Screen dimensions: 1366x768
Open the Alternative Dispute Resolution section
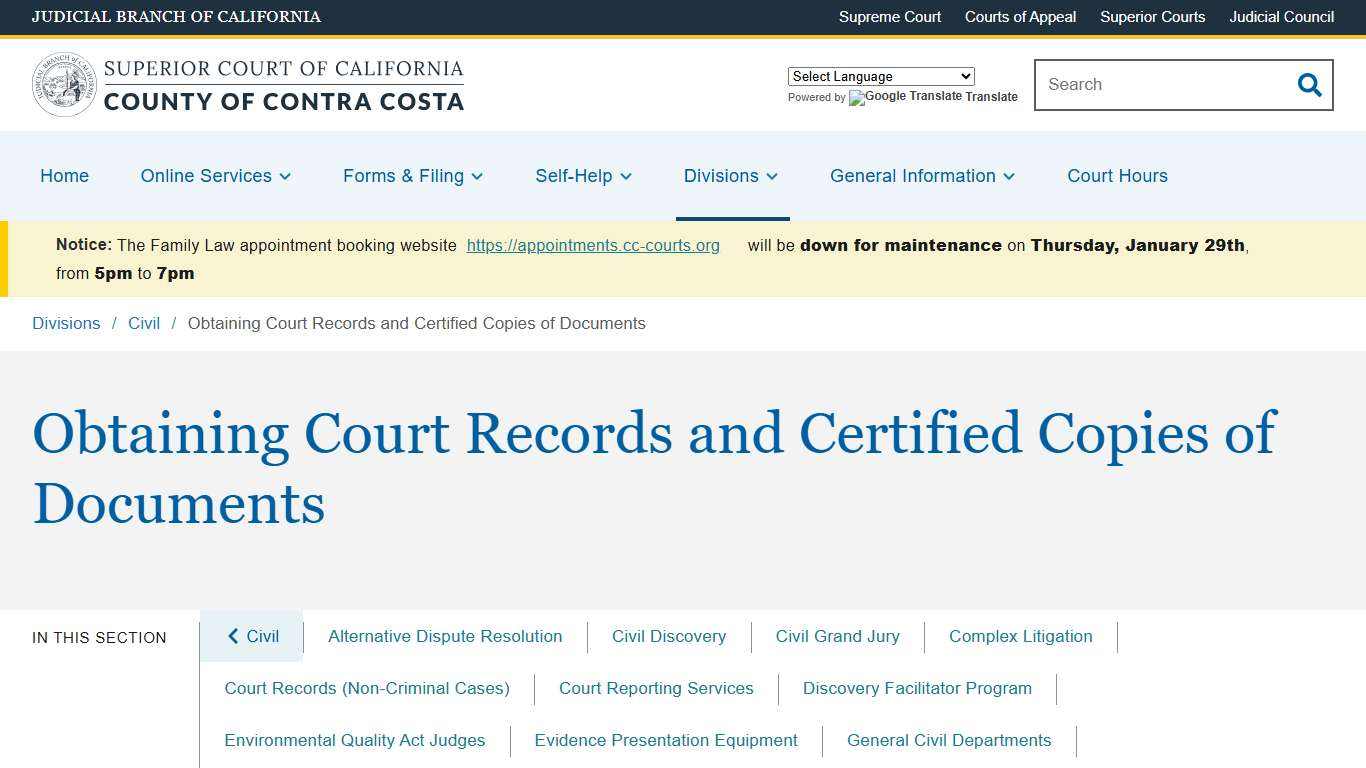pyautogui.click(x=445, y=636)
